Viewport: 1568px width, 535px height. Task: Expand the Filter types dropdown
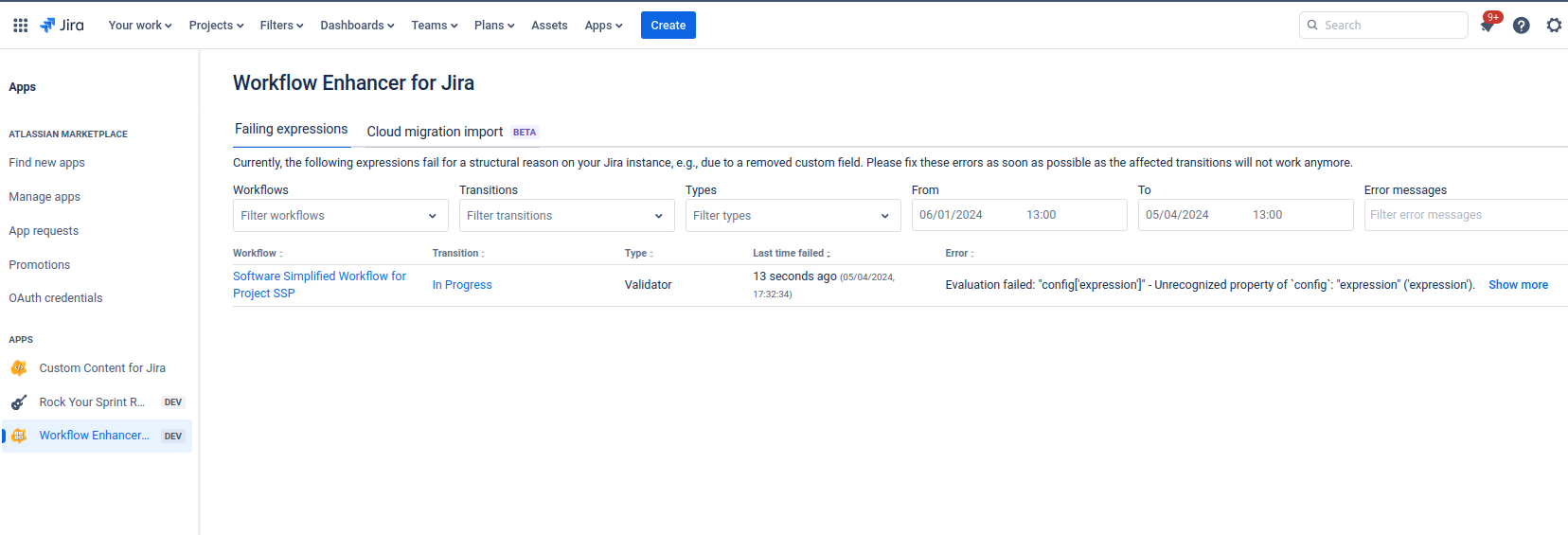(x=793, y=216)
